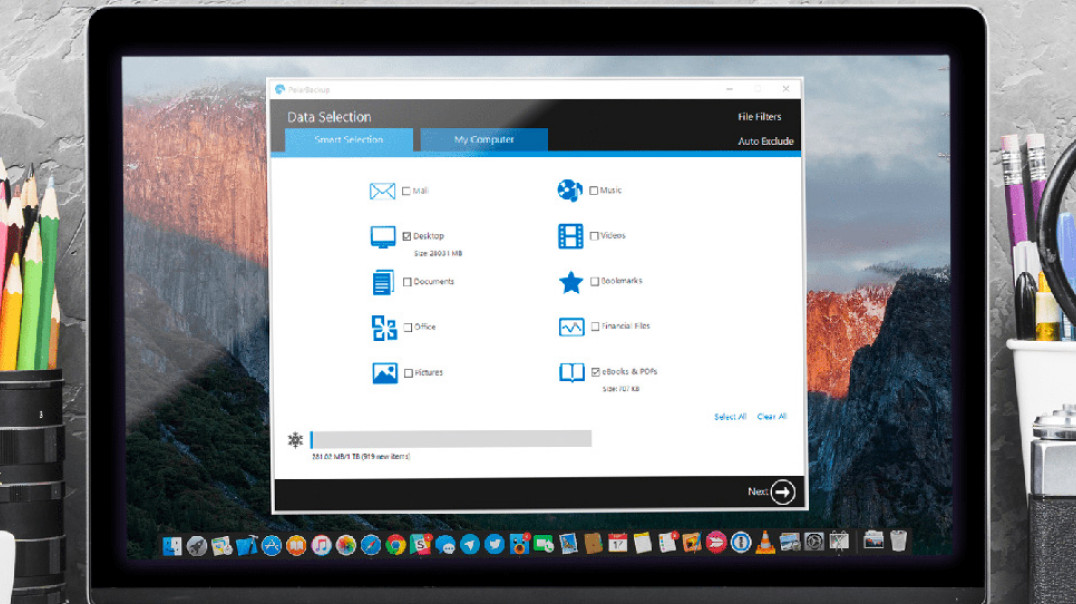Open iTunes from the dock
Viewport: 1076px width, 604px height.
pyautogui.click(x=321, y=546)
